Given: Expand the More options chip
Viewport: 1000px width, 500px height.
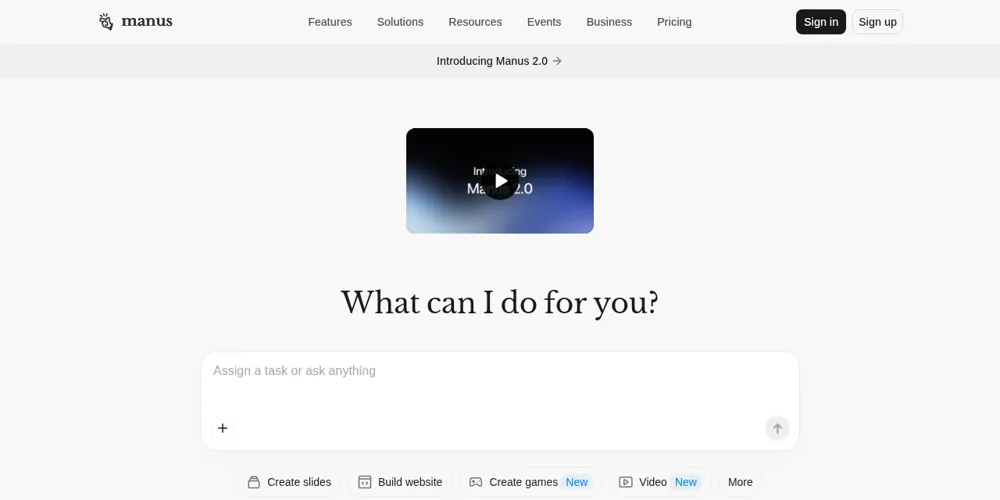Looking at the screenshot, I should tap(740, 482).
